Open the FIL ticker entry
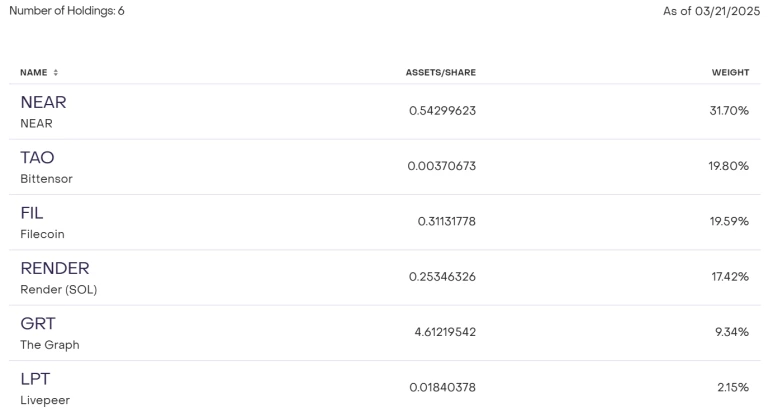This screenshot has height=417, width=773. 32,212
